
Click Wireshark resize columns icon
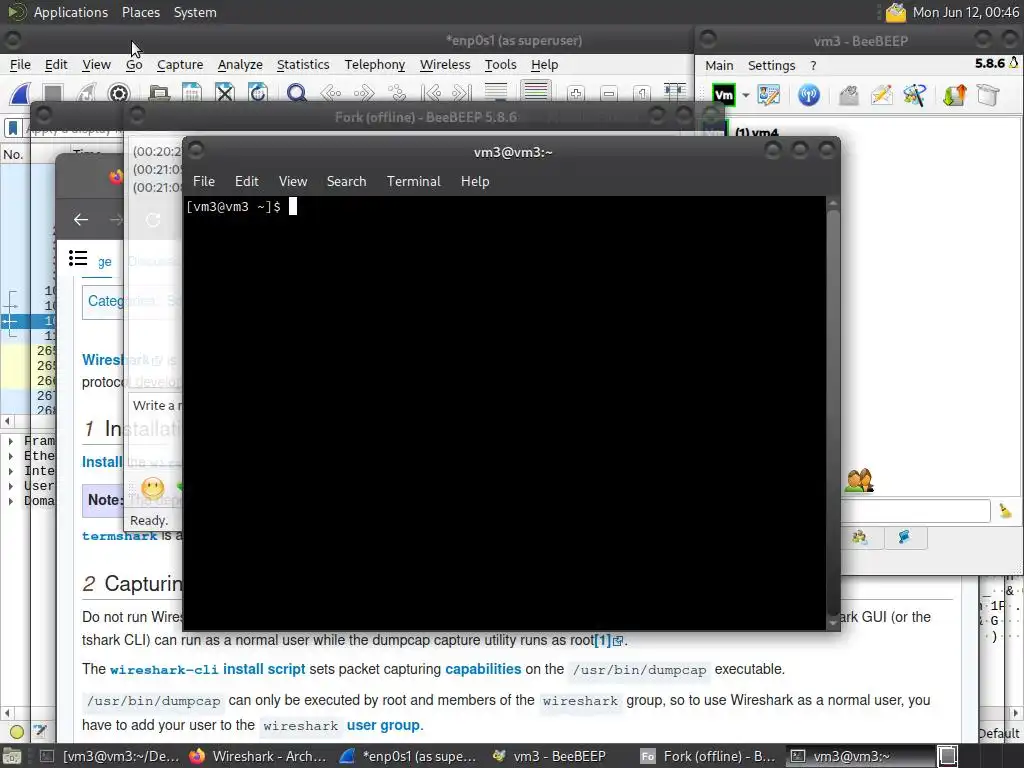(675, 92)
